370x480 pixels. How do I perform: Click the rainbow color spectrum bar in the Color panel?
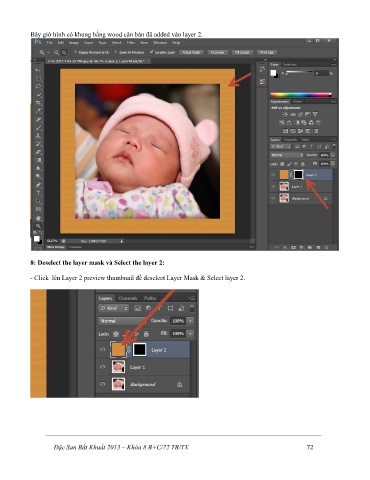pyautogui.click(x=301, y=95)
